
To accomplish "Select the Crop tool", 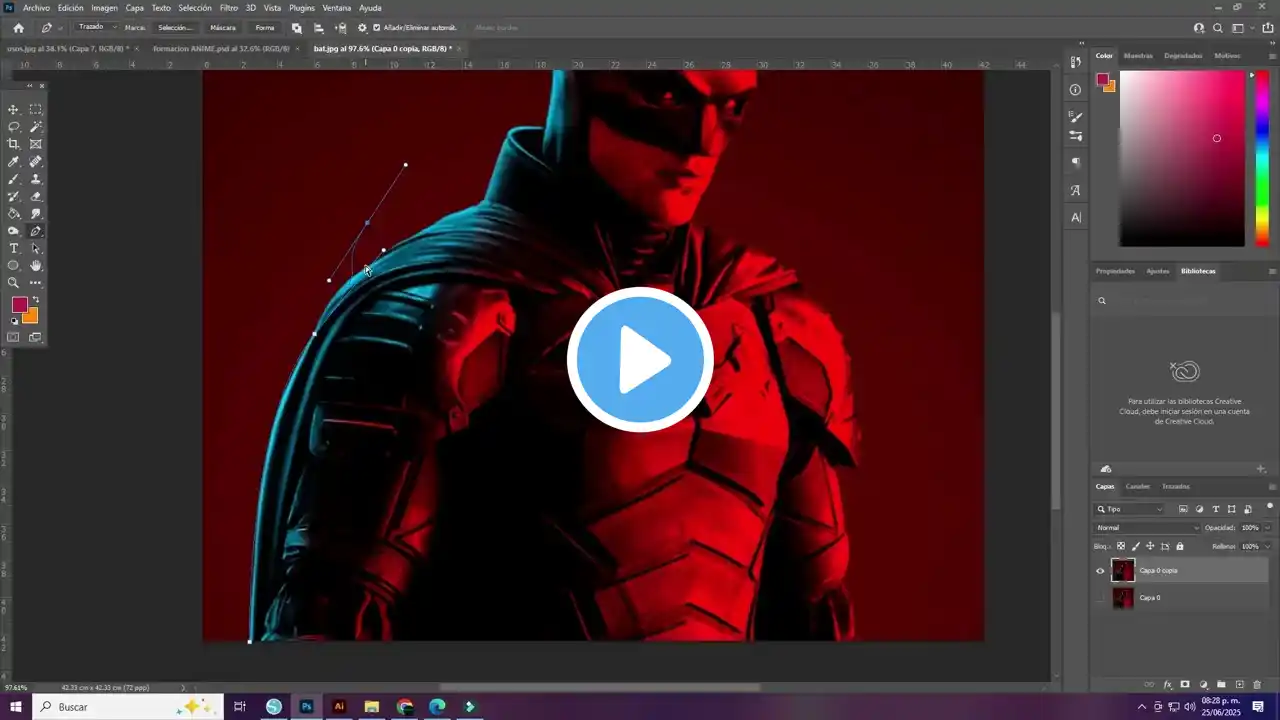I will (14, 144).
